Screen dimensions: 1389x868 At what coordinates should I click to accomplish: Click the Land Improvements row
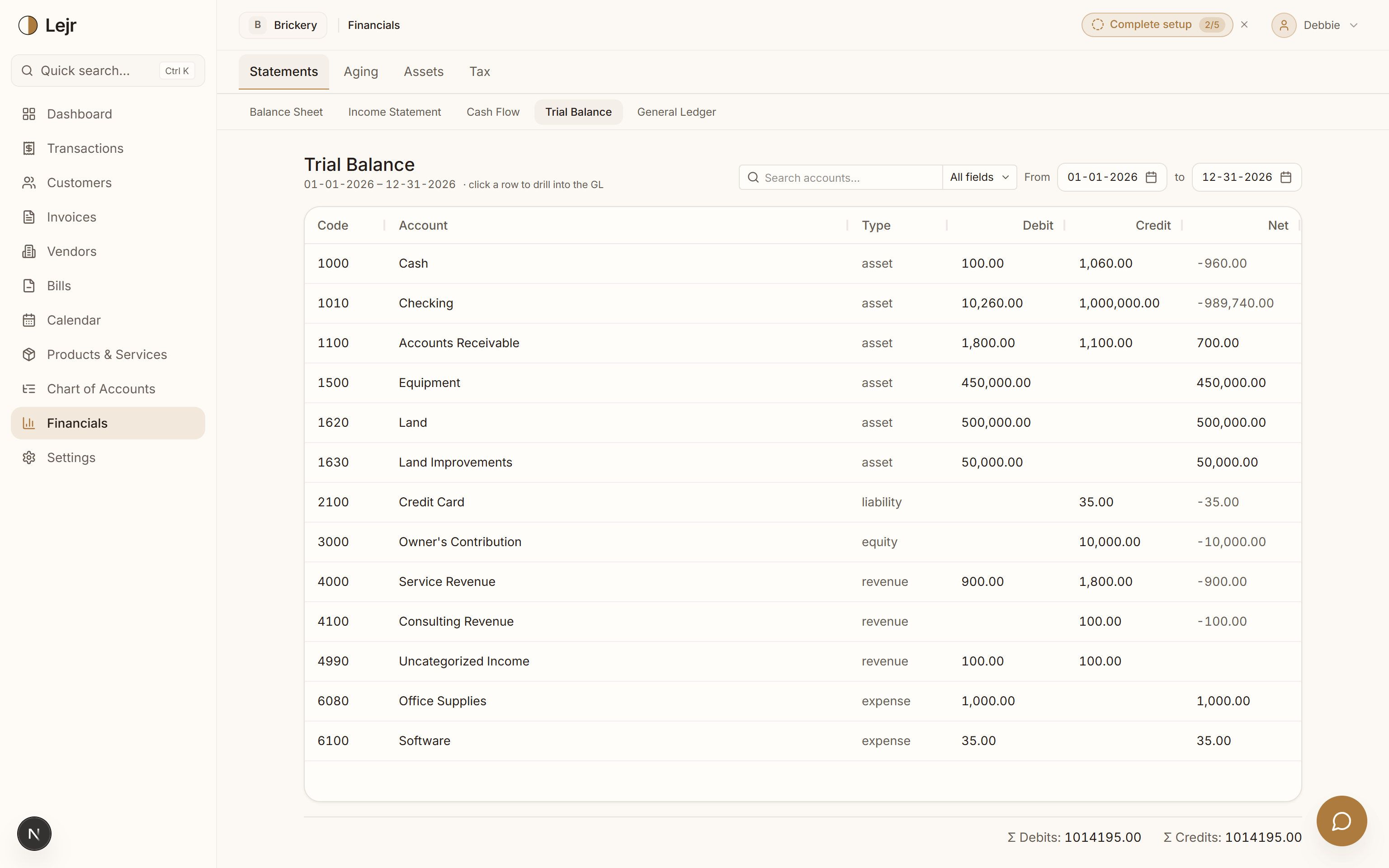[803, 462]
